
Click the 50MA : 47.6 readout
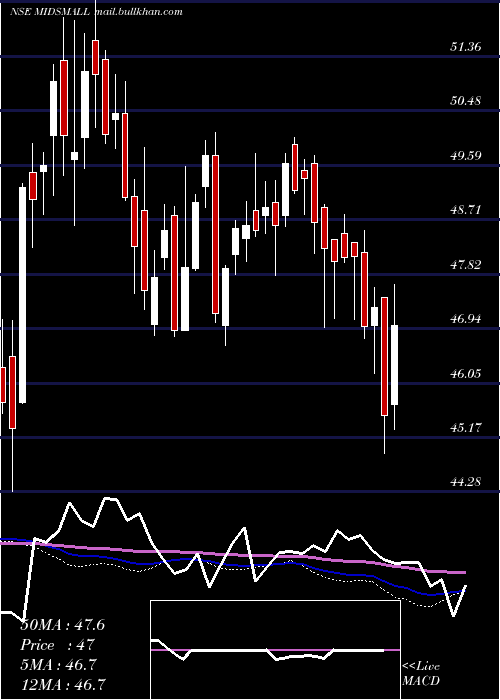coord(62,625)
